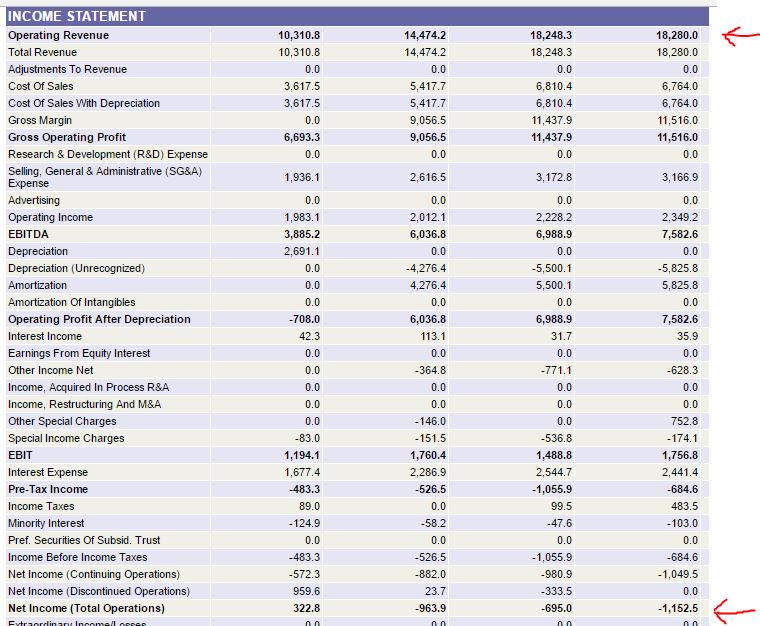Viewport: 760px width, 626px height.
Task: Select the Interest Income value 113.1
Action: pos(430,336)
